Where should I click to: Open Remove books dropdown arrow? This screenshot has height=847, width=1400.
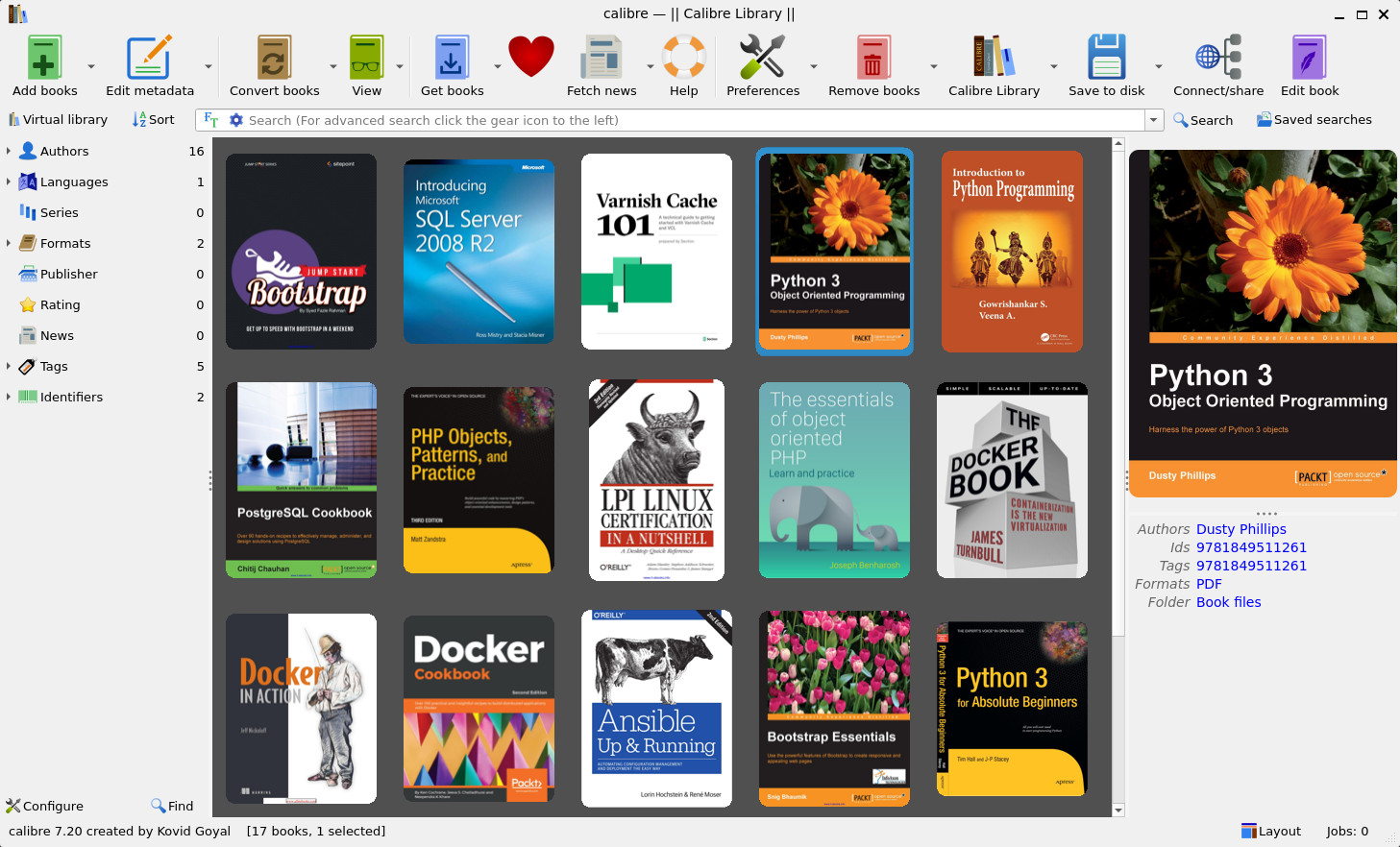point(933,66)
